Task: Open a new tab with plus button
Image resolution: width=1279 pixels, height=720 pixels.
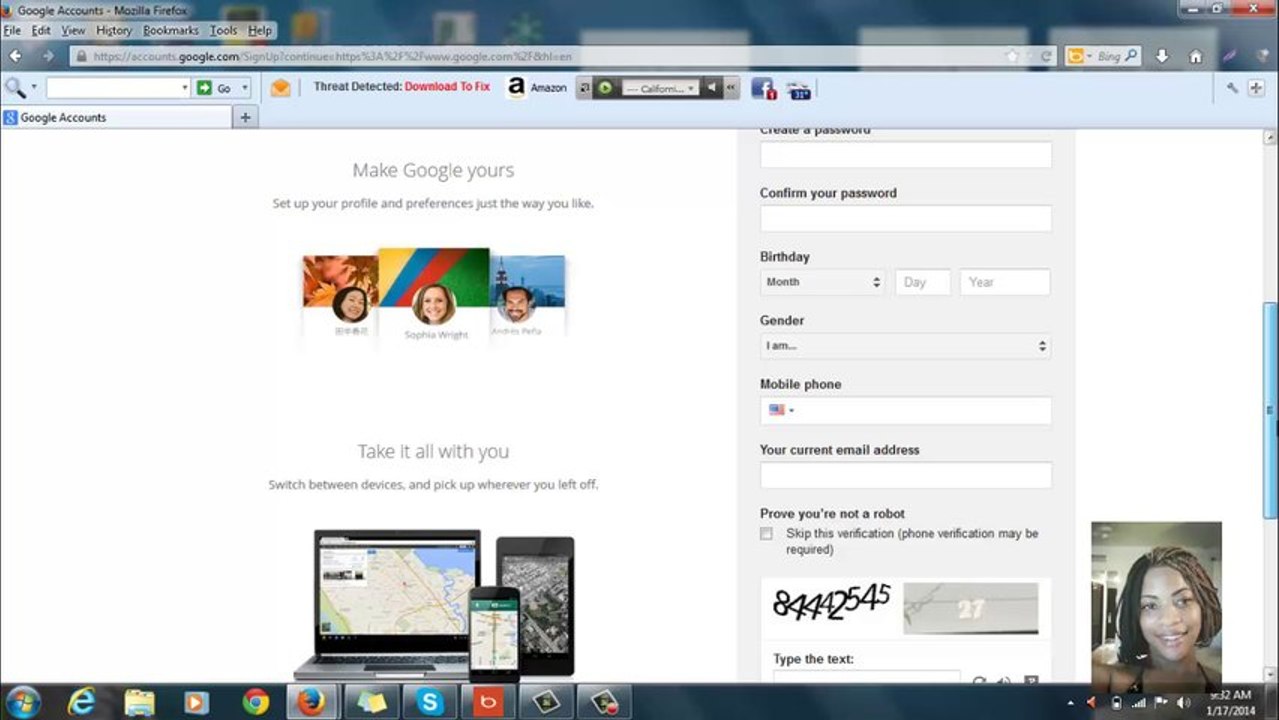Action: click(245, 117)
